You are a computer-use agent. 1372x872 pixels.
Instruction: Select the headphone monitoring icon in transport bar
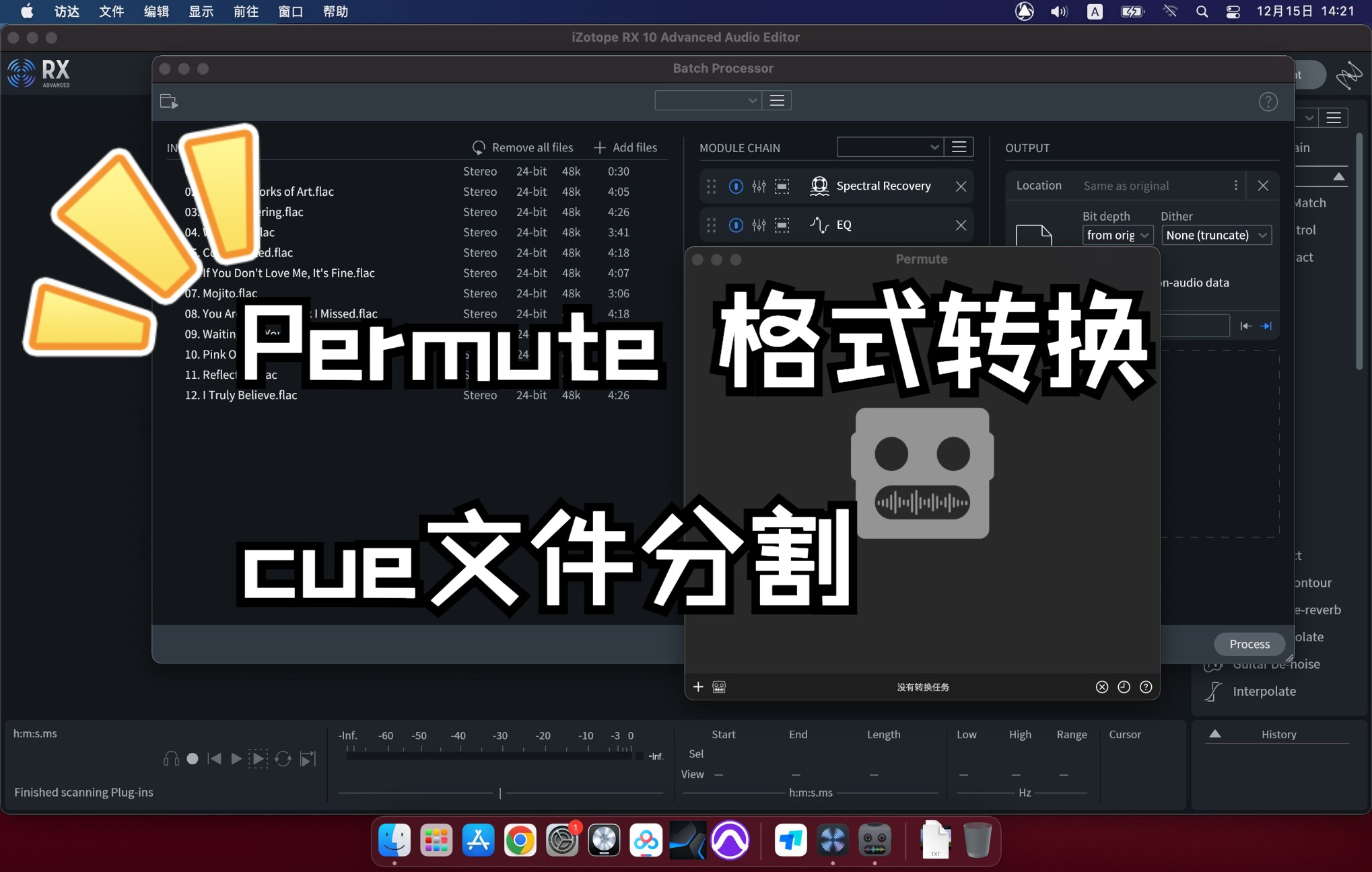[172, 759]
